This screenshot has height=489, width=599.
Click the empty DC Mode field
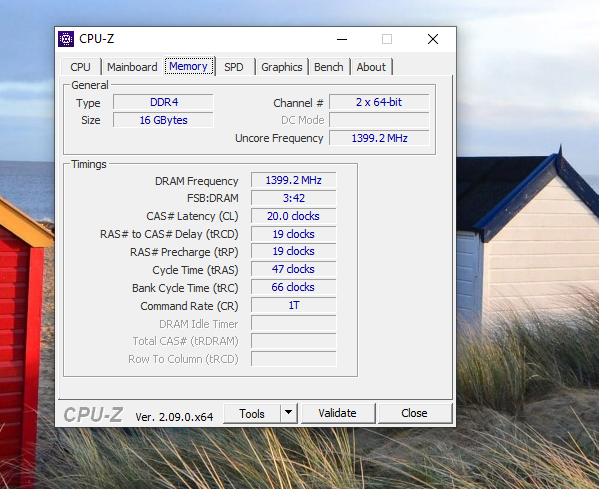point(379,120)
